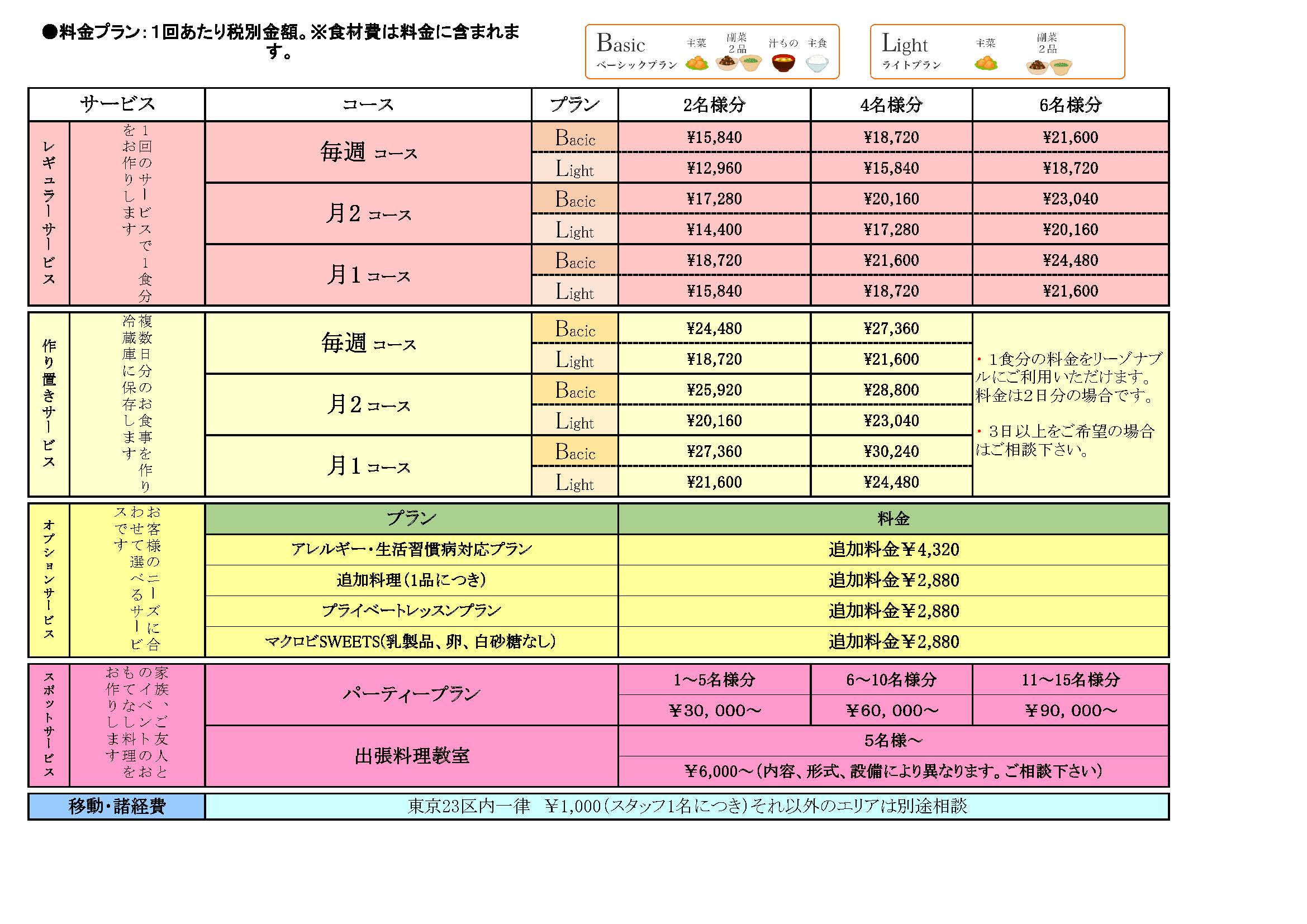
Task: Click the 移動・諸経費 blue label cell
Action: point(117,806)
